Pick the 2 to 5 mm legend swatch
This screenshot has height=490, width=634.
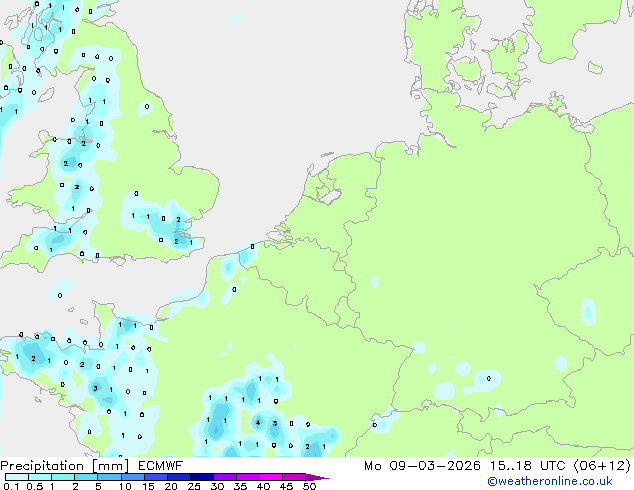click(86, 477)
